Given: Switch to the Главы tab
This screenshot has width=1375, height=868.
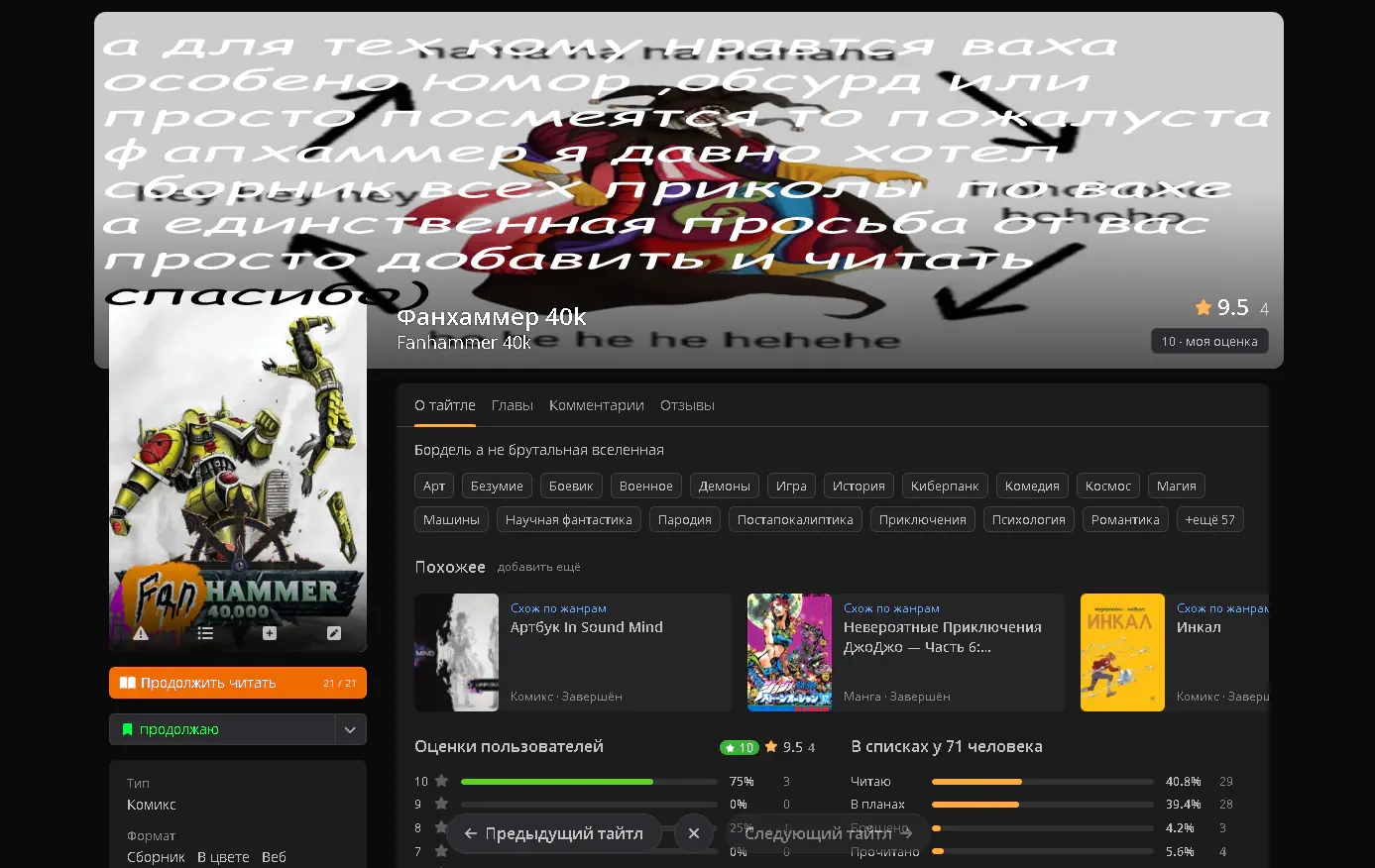Looking at the screenshot, I should coord(512,406).
